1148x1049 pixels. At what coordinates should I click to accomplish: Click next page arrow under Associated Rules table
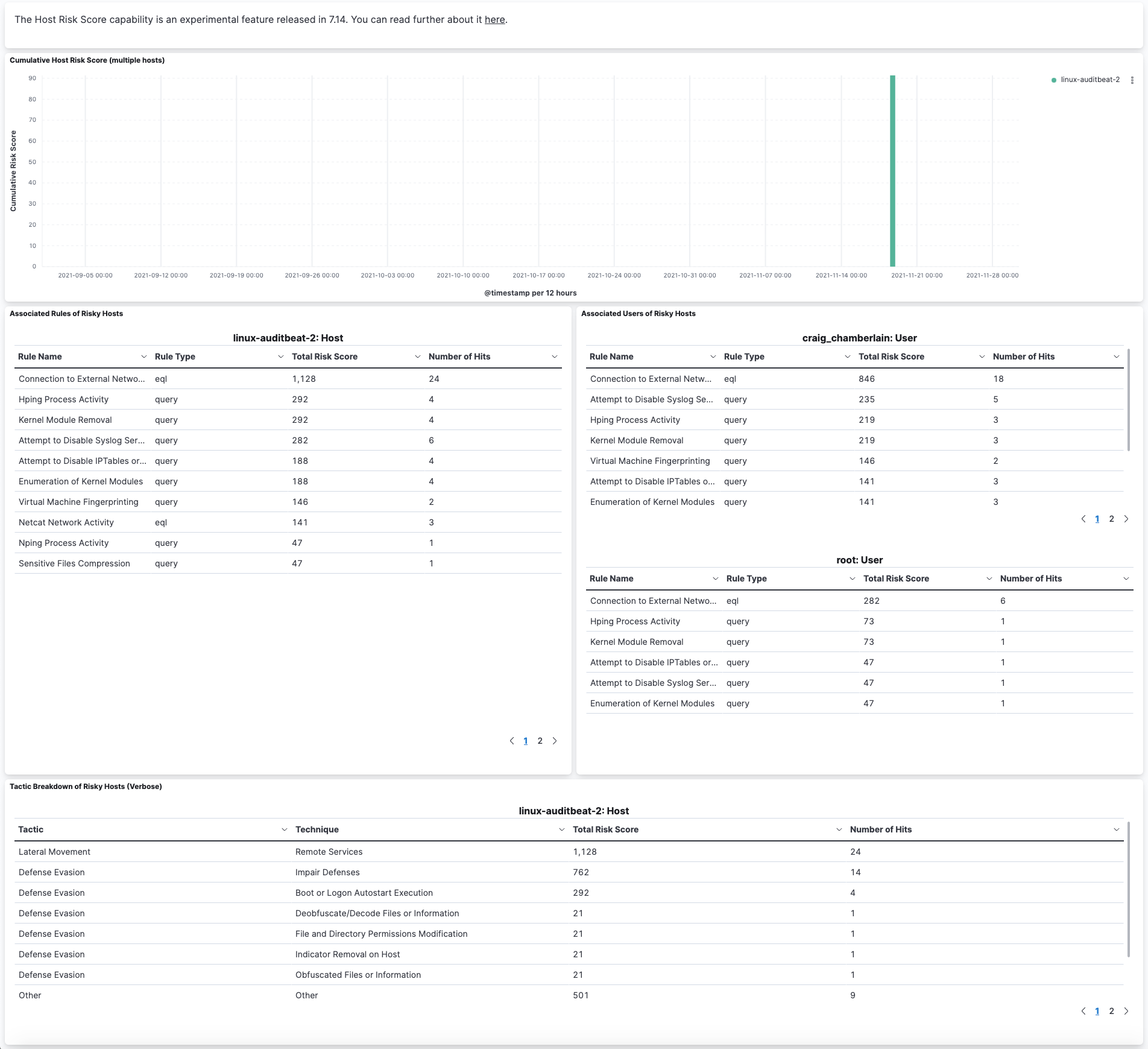[555, 740]
